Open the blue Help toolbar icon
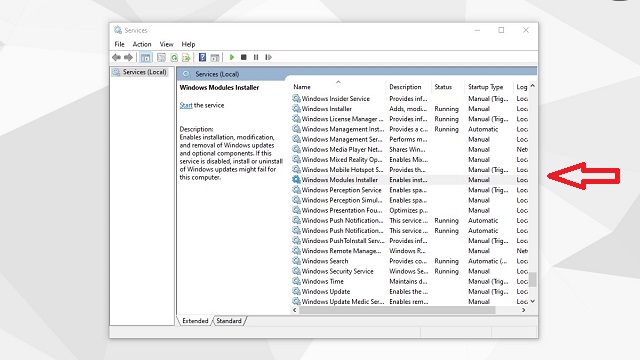640x360 pixels. tap(202, 58)
